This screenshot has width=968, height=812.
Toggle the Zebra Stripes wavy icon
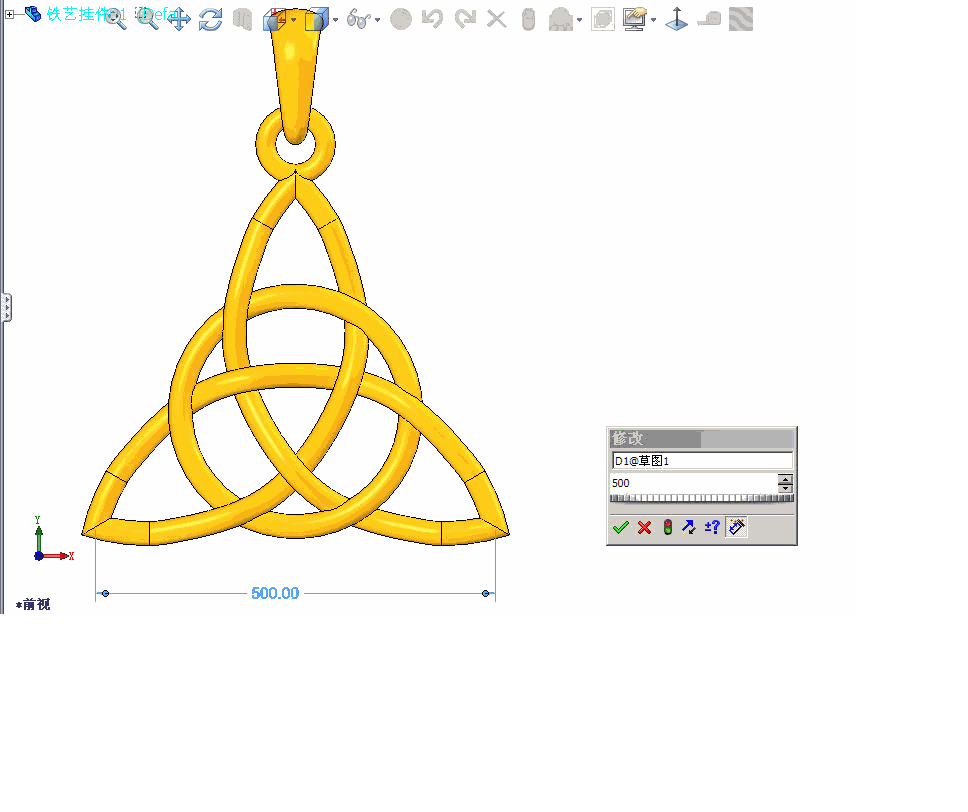[x=741, y=19]
